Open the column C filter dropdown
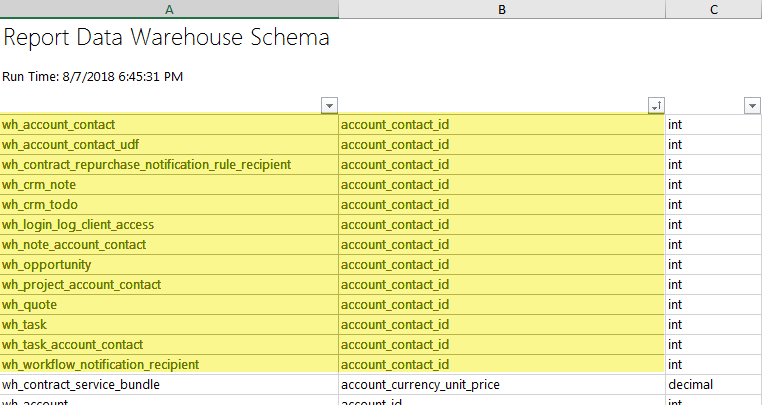 [752, 106]
